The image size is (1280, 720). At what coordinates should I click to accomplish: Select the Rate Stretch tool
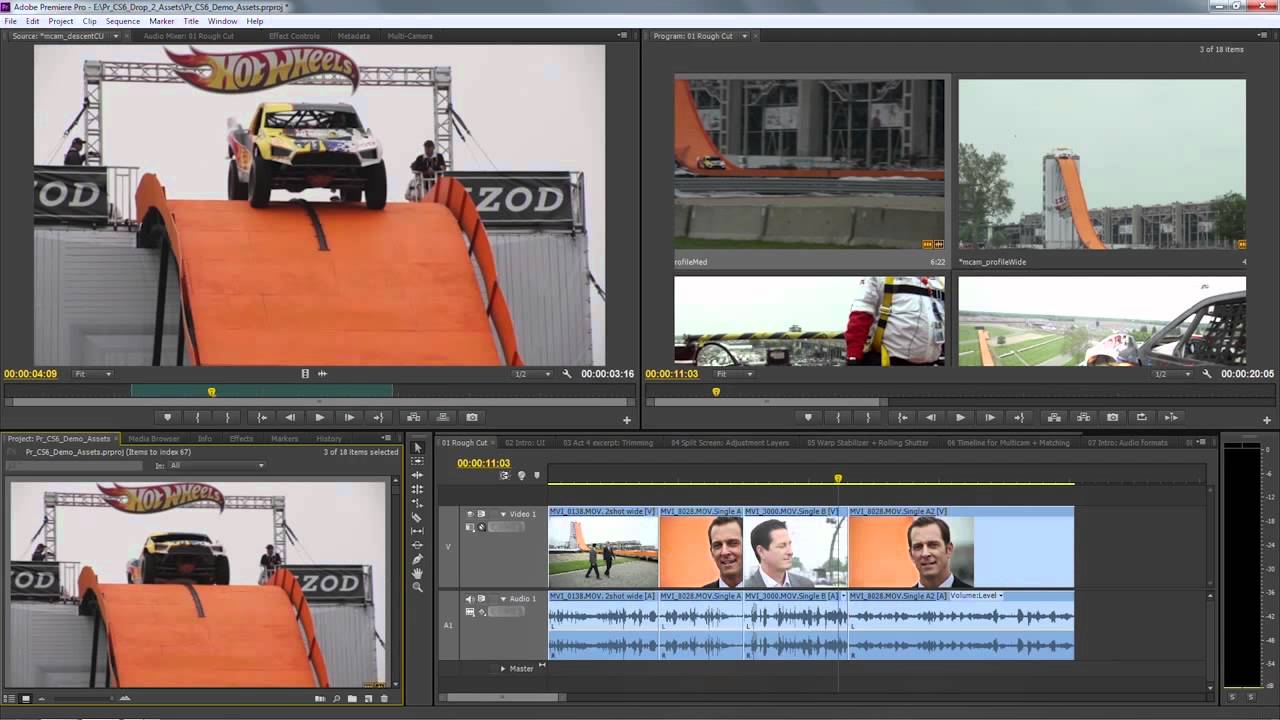418,503
